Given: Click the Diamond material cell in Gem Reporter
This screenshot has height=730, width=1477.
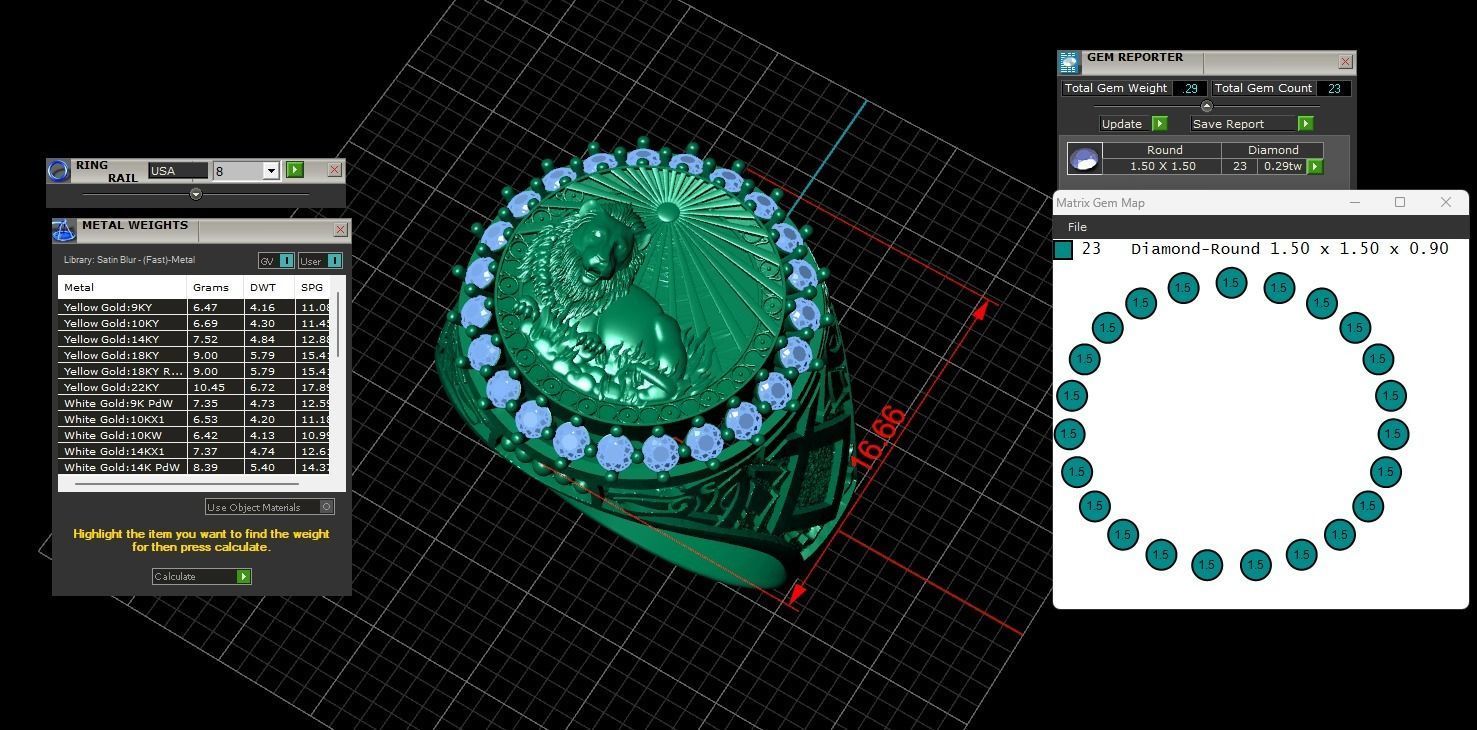Looking at the screenshot, I should tap(1273, 150).
